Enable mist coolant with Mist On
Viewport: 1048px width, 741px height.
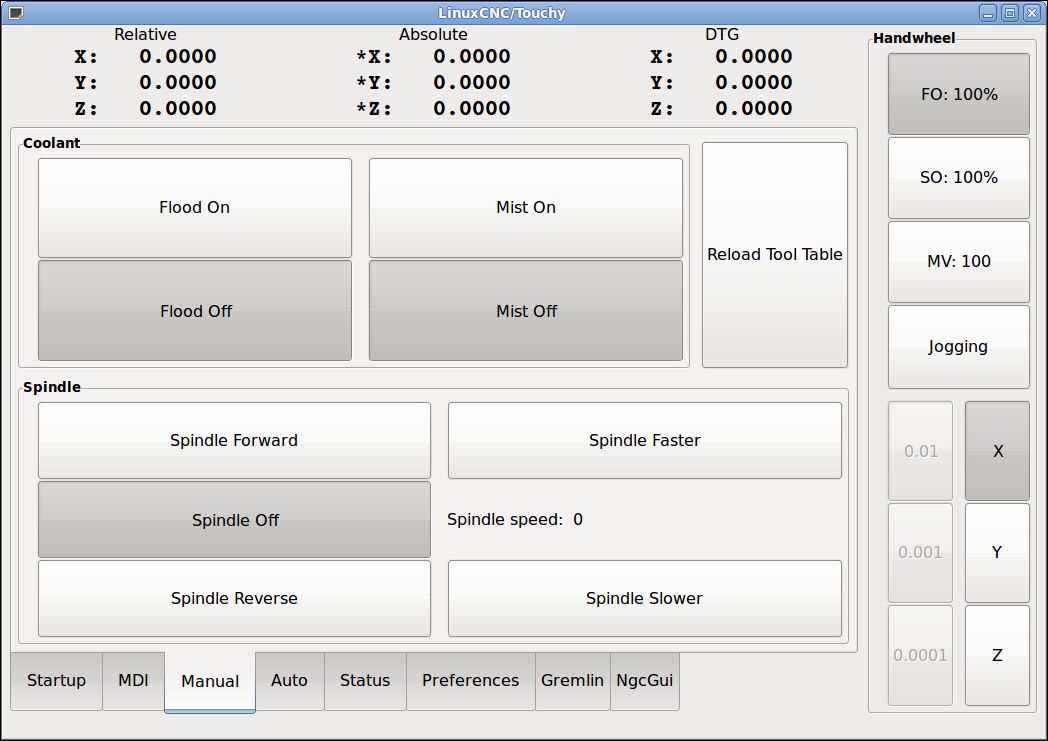point(526,208)
